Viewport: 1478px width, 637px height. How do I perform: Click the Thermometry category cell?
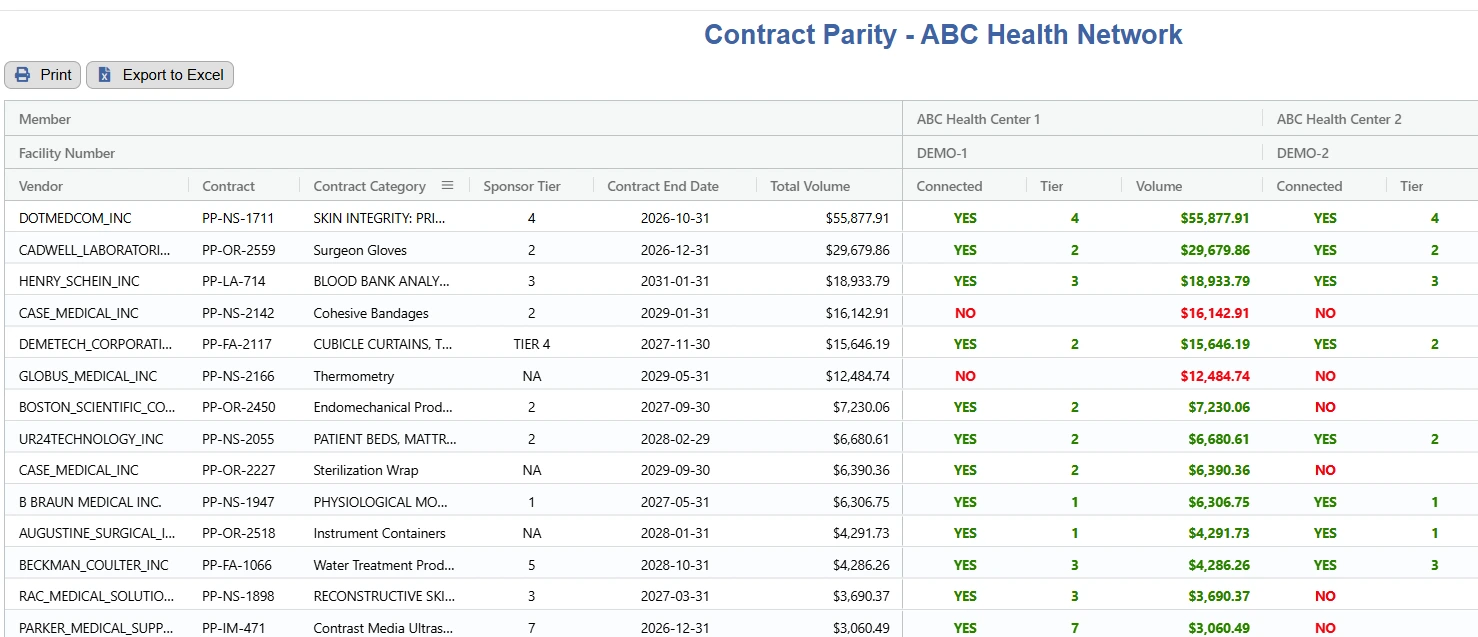[x=354, y=376]
